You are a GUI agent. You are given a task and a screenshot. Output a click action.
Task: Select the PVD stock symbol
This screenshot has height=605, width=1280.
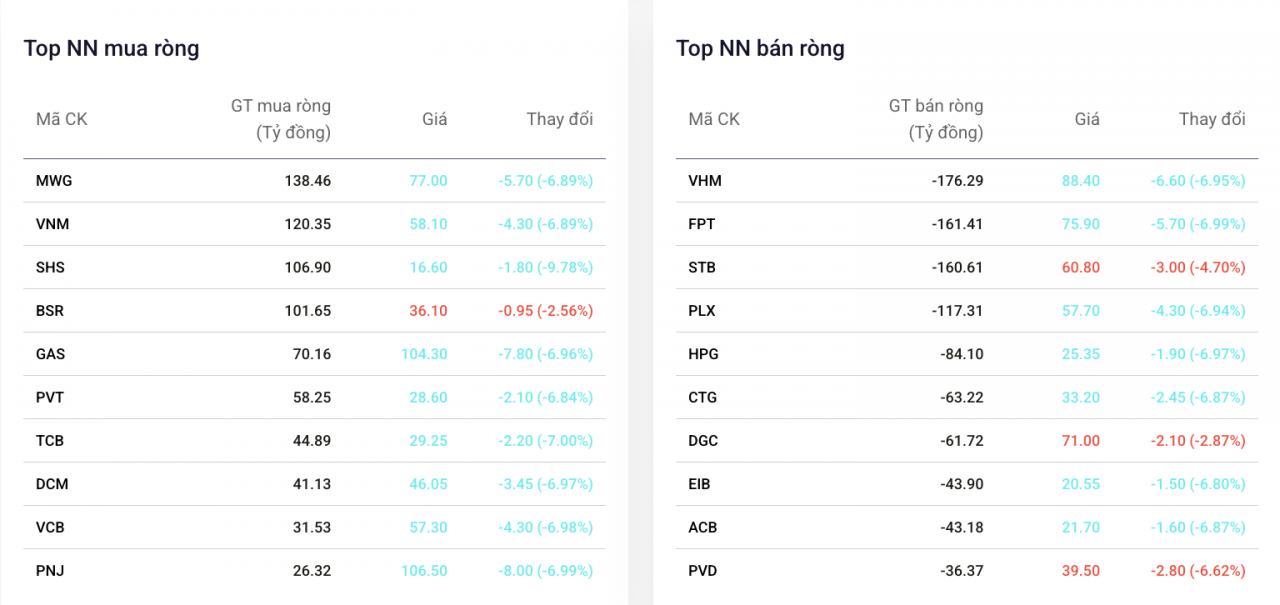click(703, 570)
